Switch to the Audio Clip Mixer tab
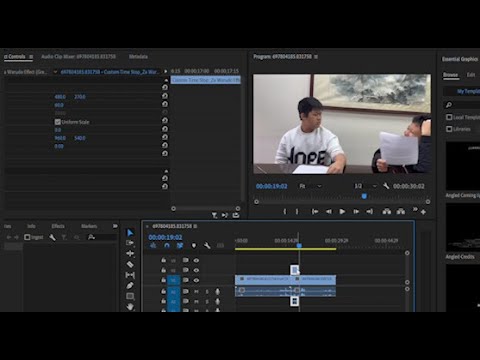Viewport: 480px width, 360px height. [x=79, y=57]
